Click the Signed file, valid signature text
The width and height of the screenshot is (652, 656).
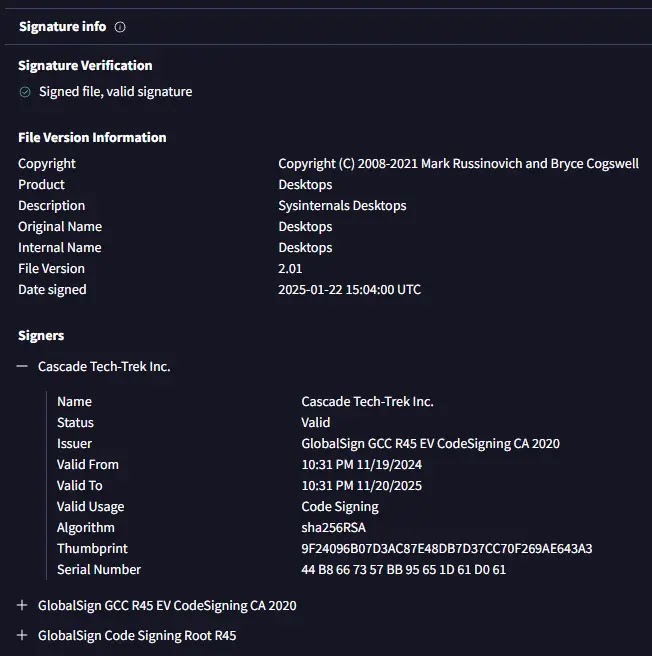[x=115, y=91]
